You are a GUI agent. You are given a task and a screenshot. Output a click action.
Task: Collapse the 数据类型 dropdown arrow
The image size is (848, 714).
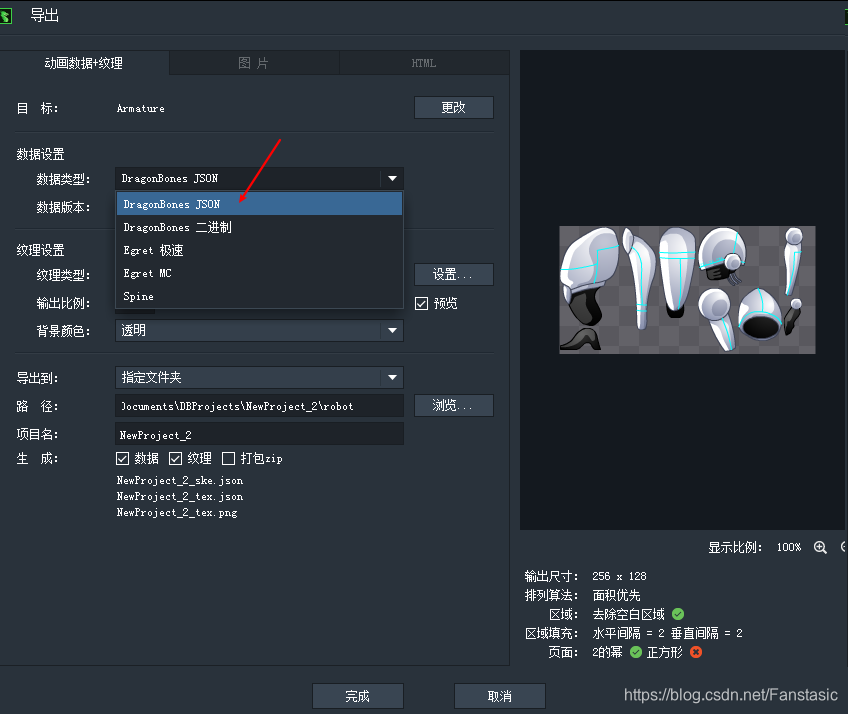coord(393,178)
